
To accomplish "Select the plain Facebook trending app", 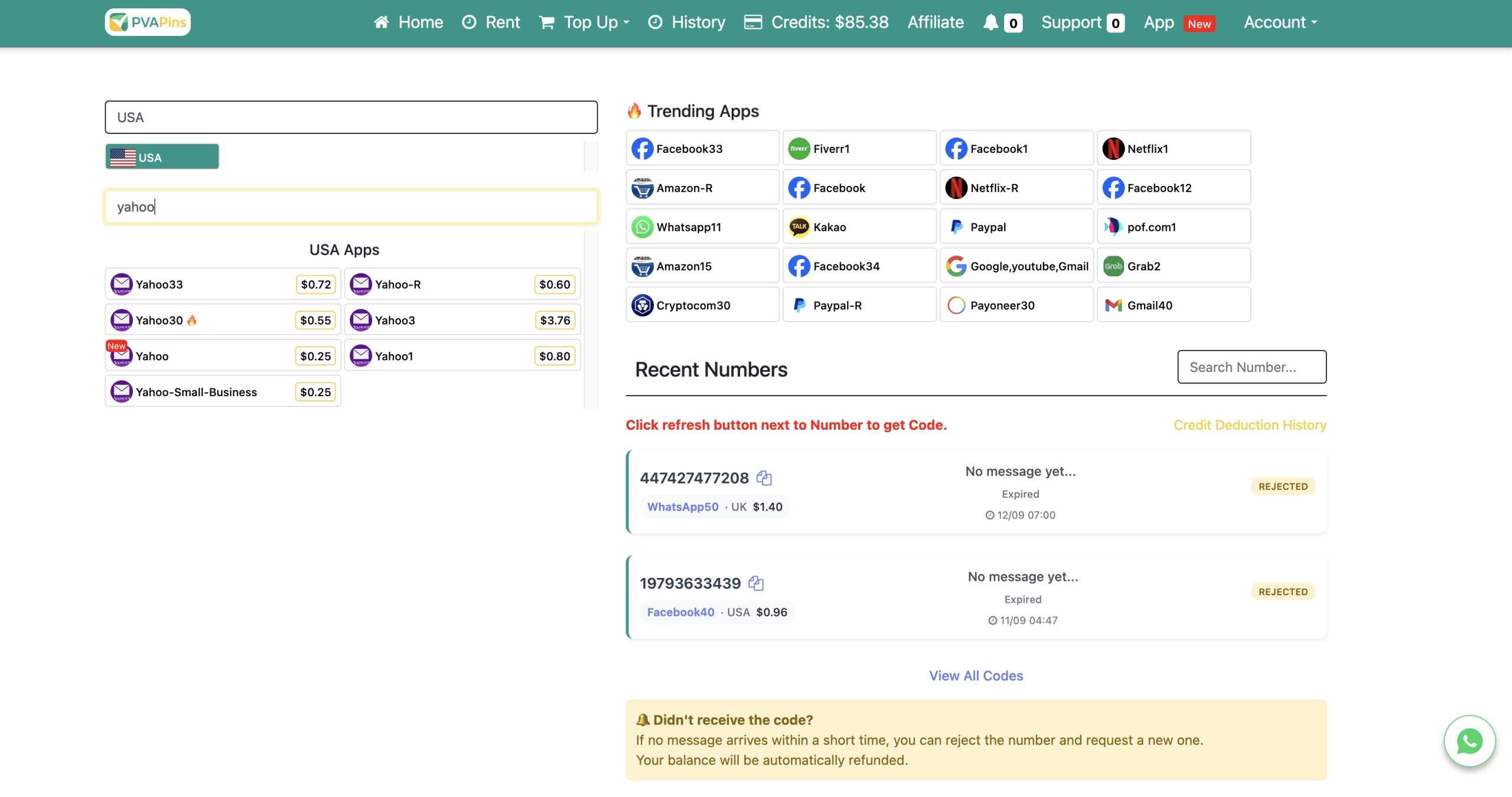I will coord(859,188).
